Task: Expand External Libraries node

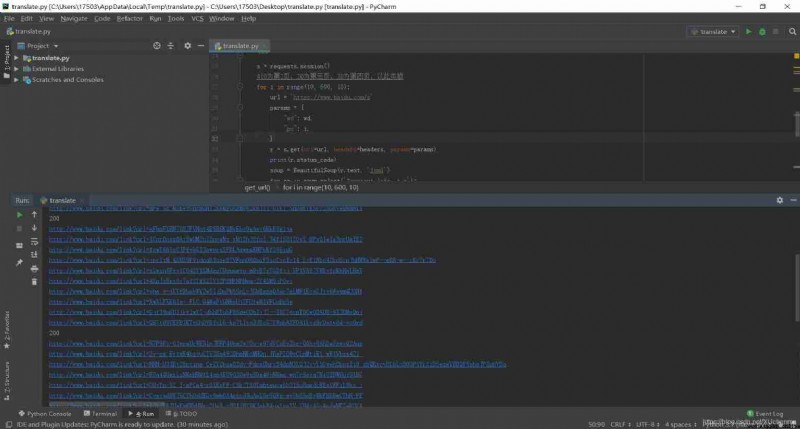Action: click(x=16, y=69)
